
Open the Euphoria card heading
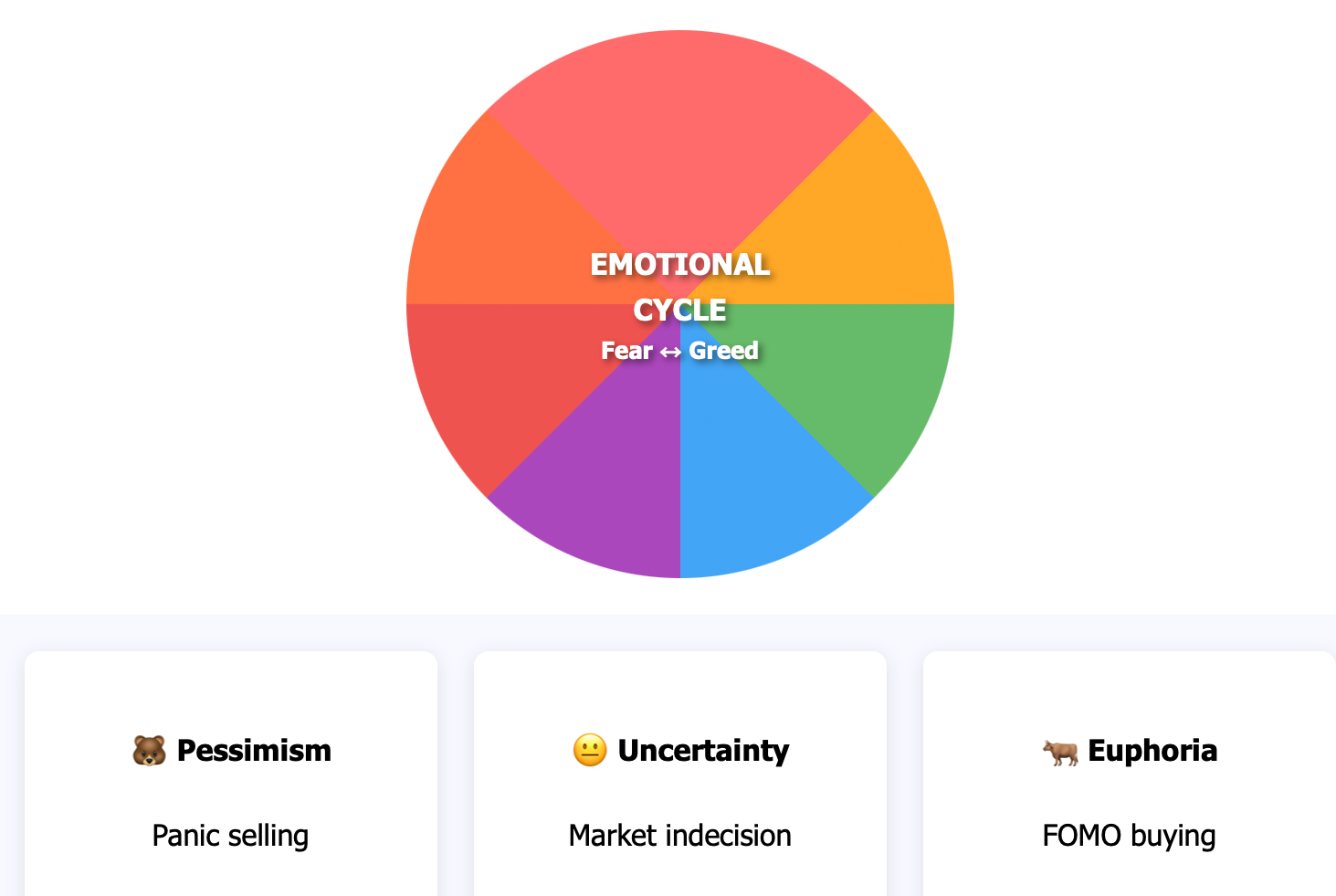point(1131,751)
